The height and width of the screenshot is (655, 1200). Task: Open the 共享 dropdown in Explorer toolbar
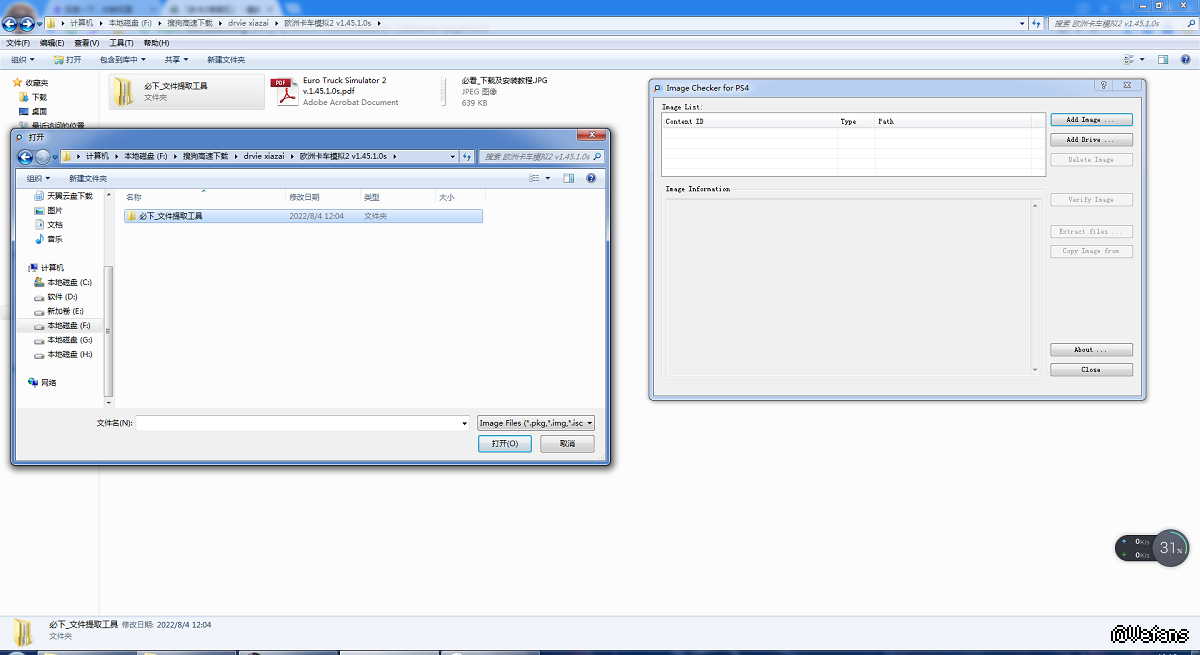click(x=176, y=60)
